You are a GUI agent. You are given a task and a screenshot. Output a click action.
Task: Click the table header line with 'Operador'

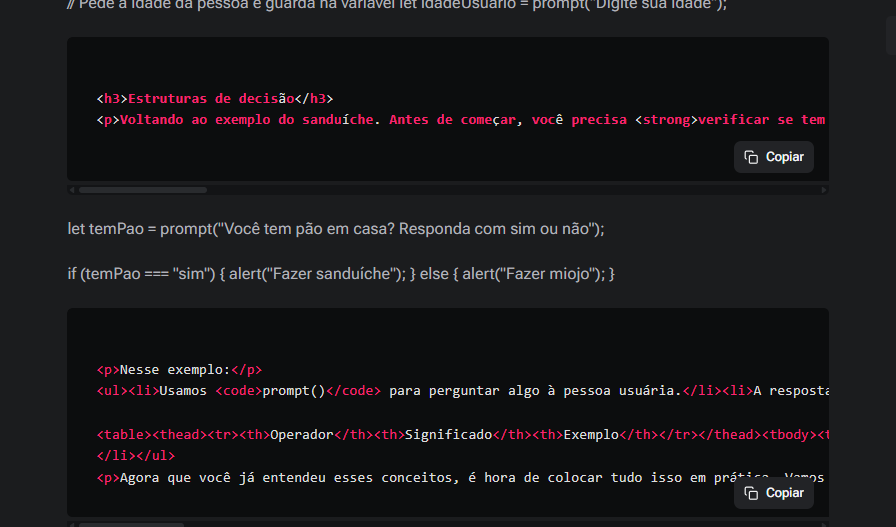coord(462,434)
